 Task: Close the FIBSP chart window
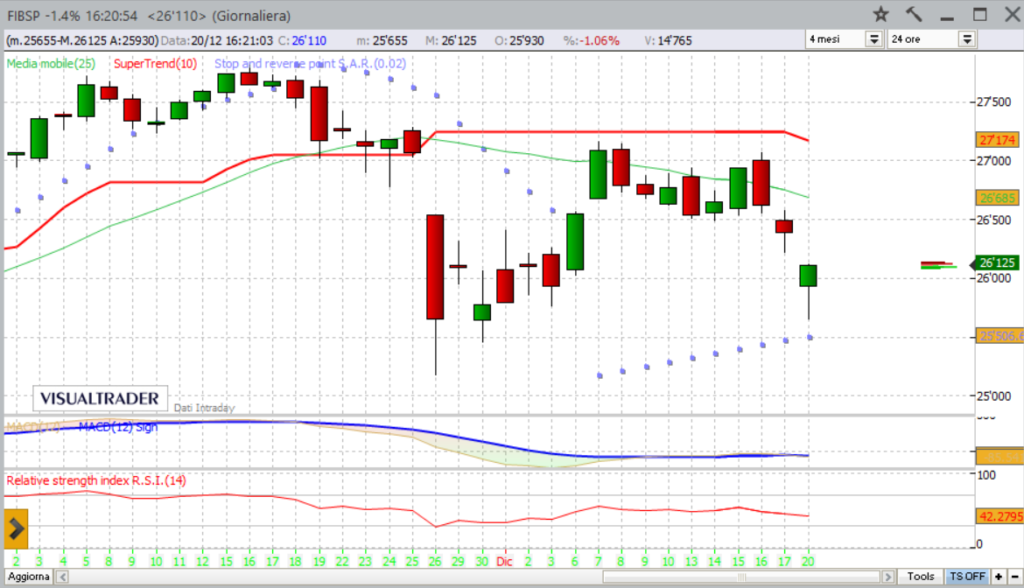point(1012,14)
